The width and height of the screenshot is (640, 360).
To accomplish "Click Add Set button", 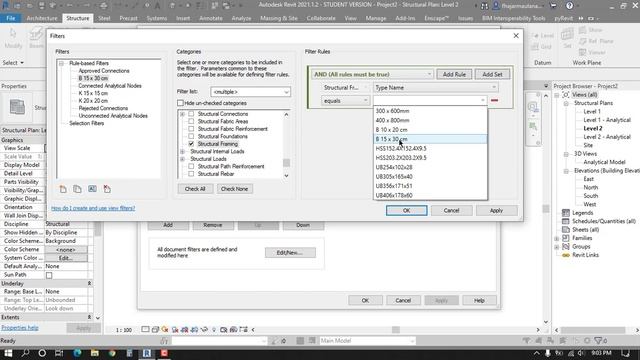I will [492, 74].
